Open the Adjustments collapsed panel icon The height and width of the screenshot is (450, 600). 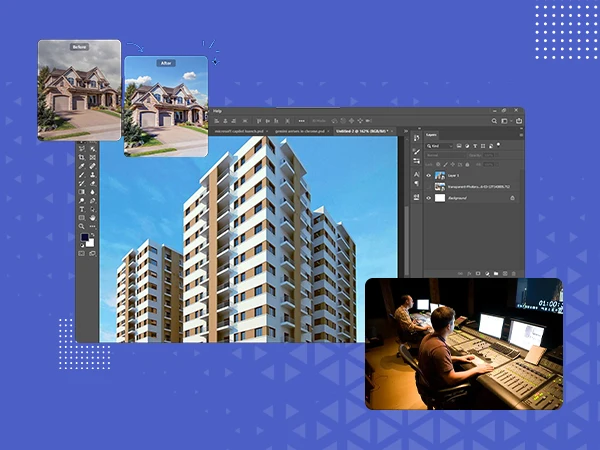[x=416, y=161]
